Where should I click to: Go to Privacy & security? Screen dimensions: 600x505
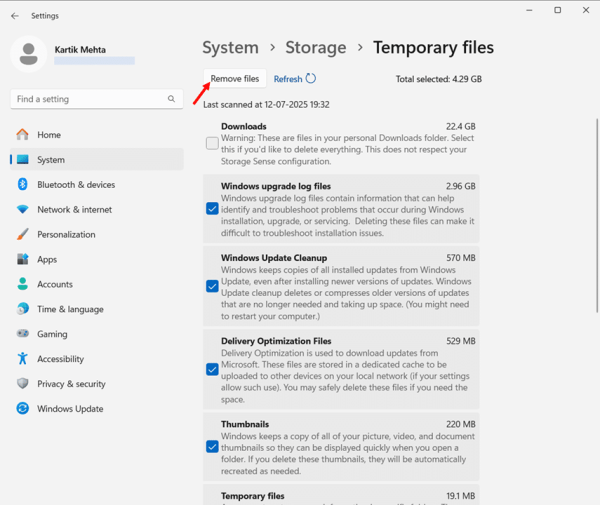click(97, 383)
